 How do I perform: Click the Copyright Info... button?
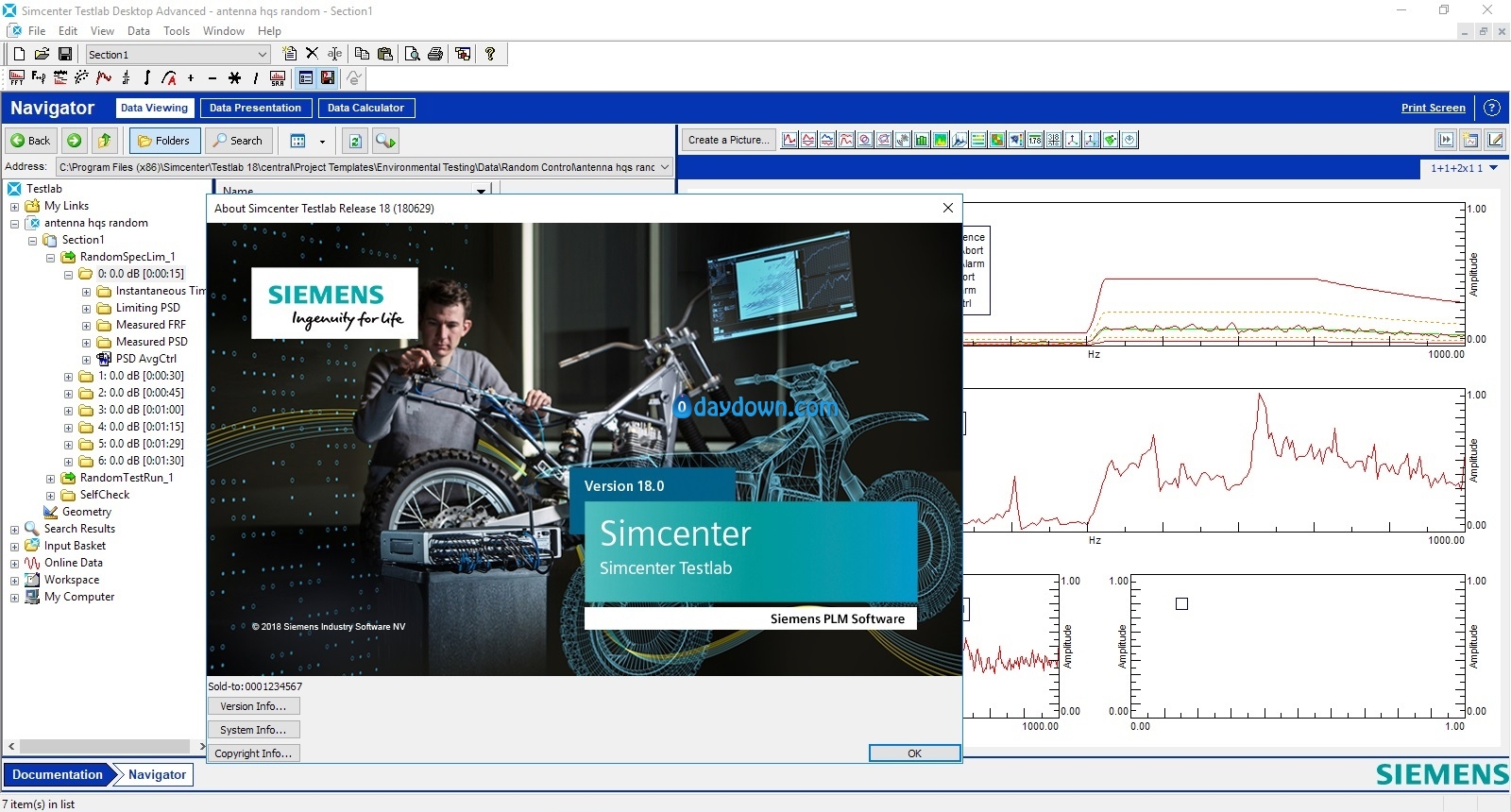[x=253, y=753]
